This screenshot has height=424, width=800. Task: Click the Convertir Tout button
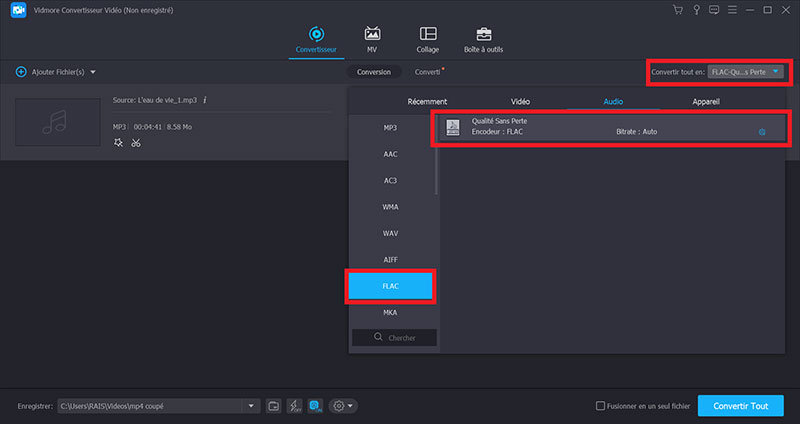[x=740, y=406]
